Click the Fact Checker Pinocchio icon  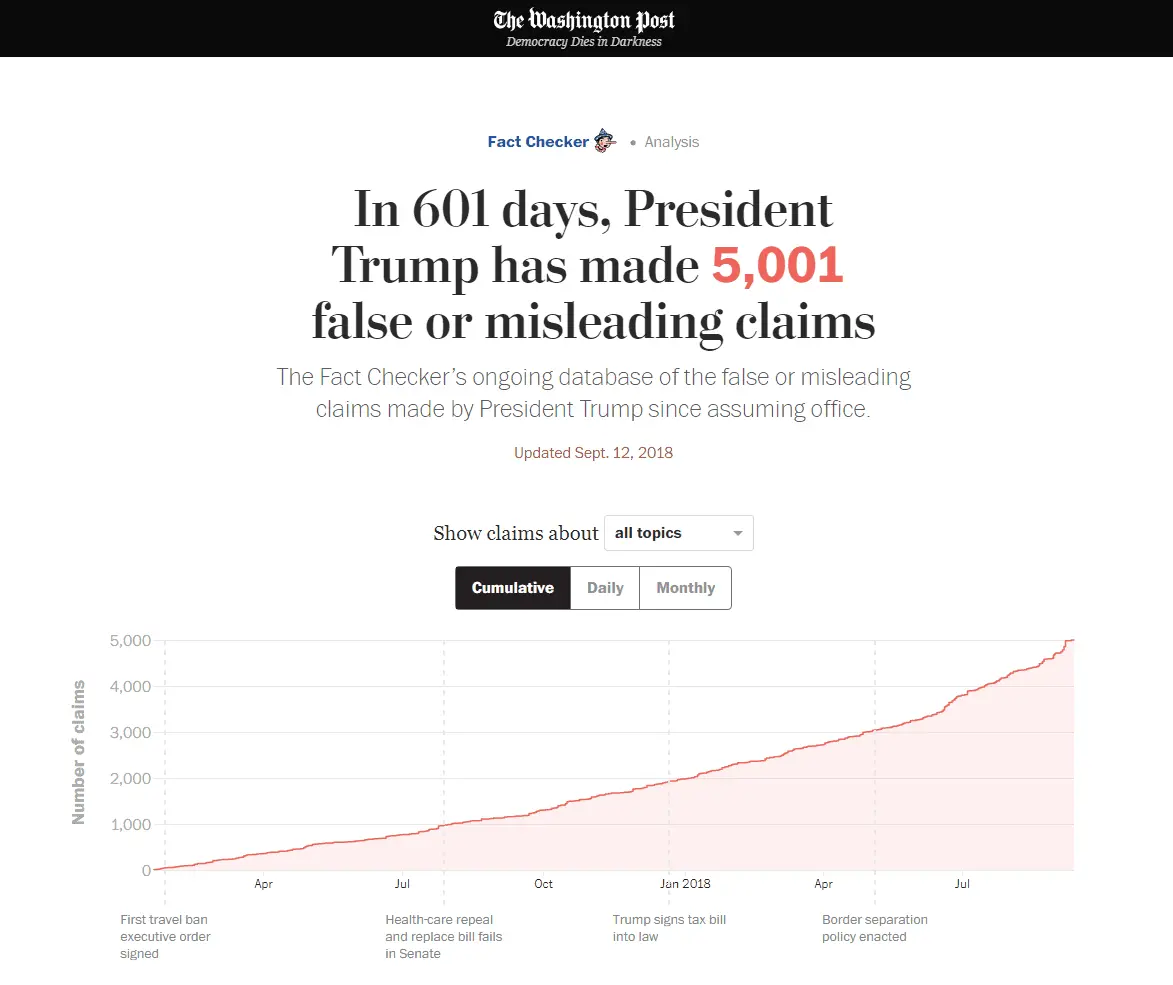coord(605,141)
